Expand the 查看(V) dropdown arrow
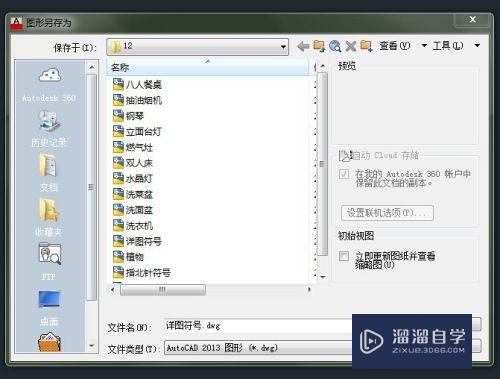 (424, 45)
